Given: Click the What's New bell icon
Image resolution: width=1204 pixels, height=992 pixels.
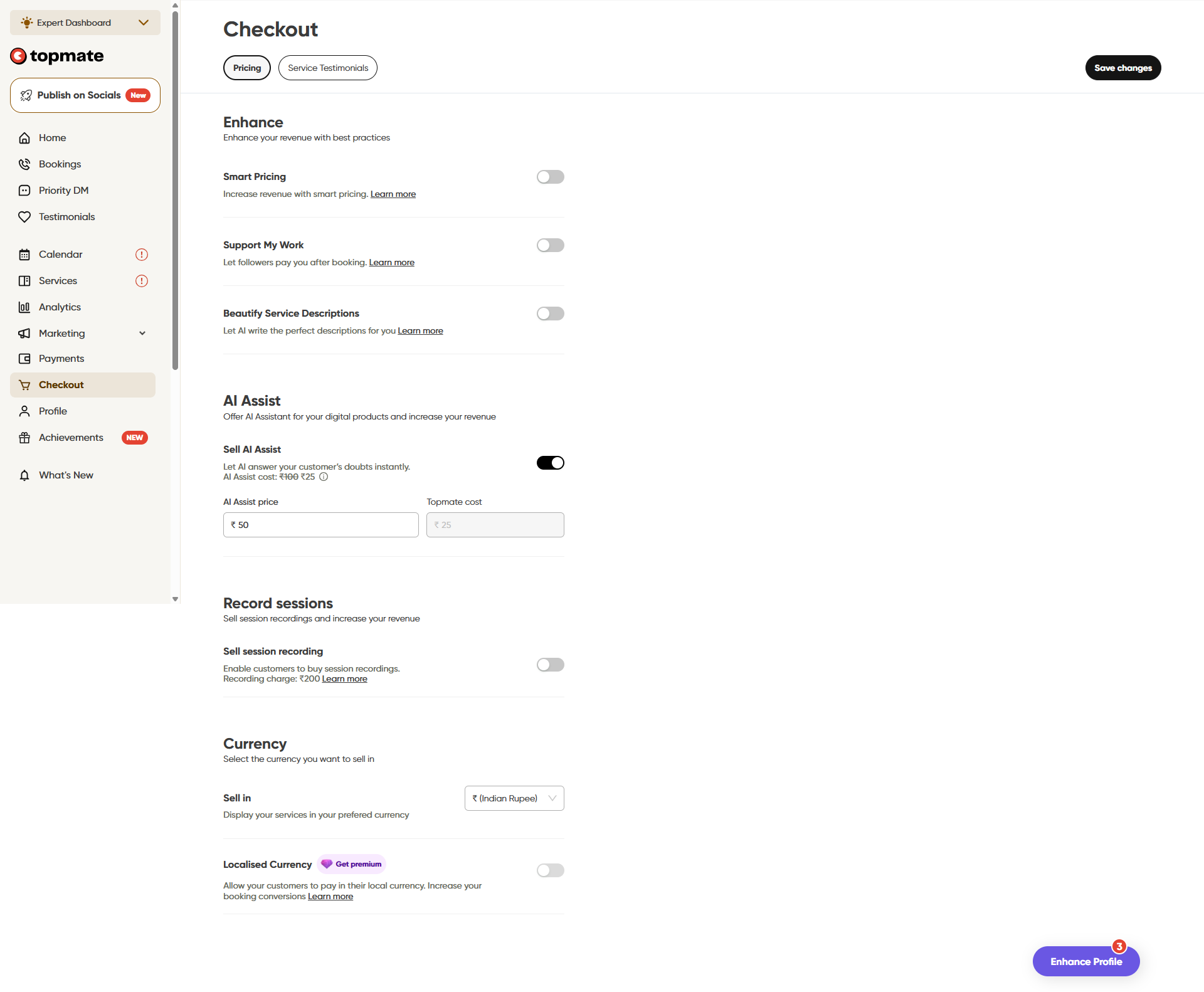Looking at the screenshot, I should (24, 475).
